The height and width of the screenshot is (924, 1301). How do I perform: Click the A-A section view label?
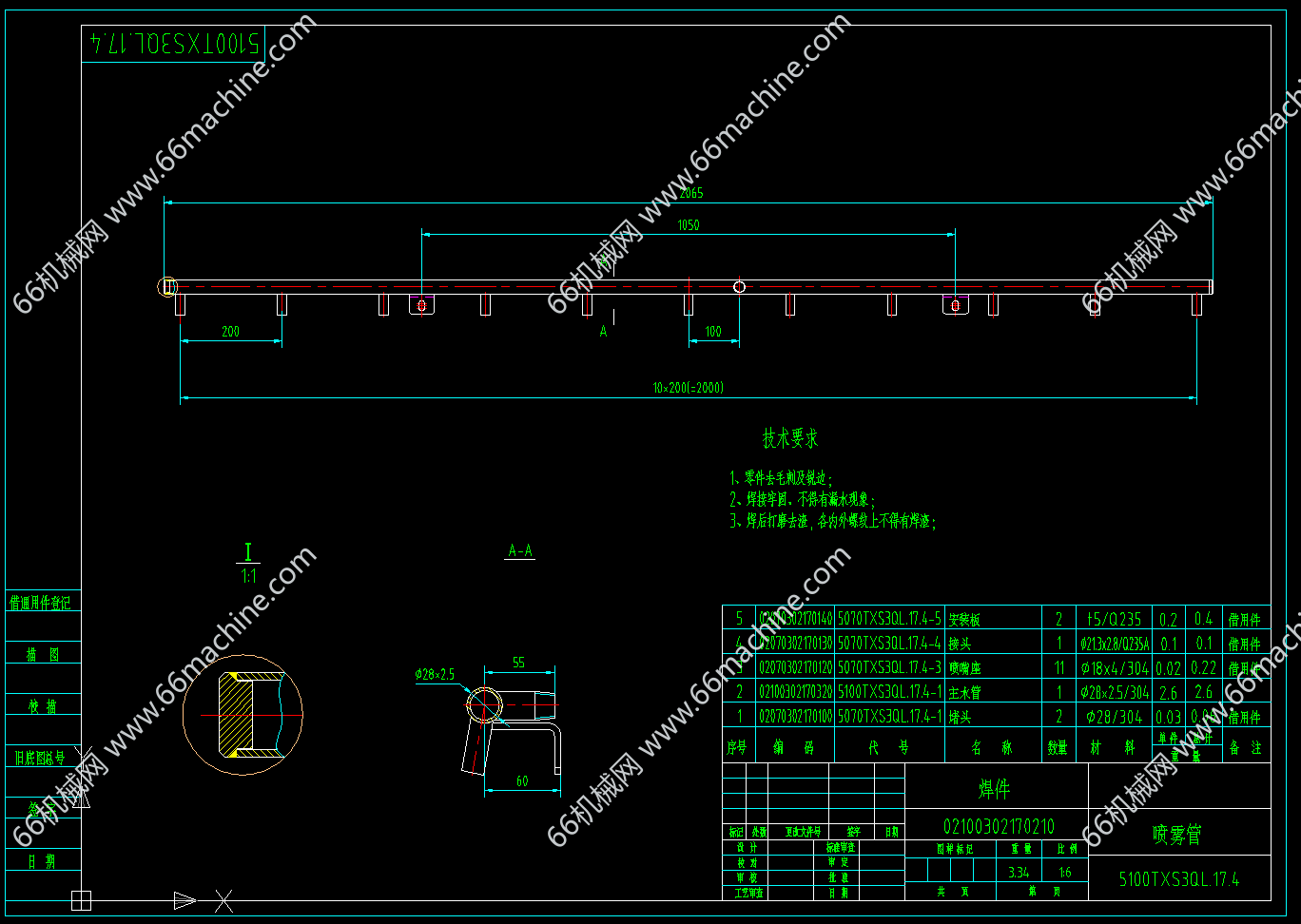(520, 550)
